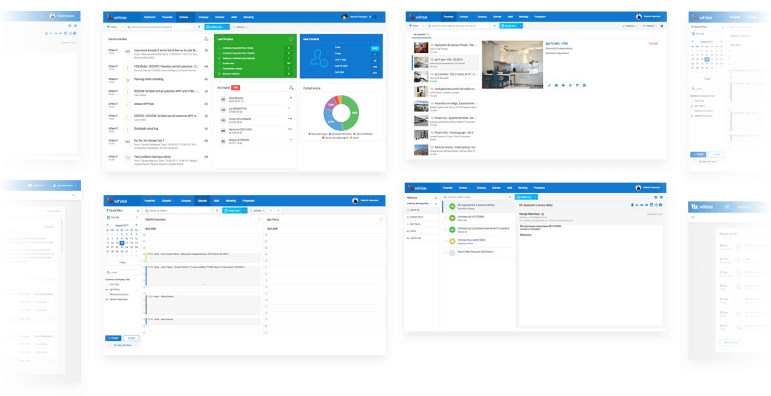Click the contact silhouette icon in New Contacts card

(317, 58)
